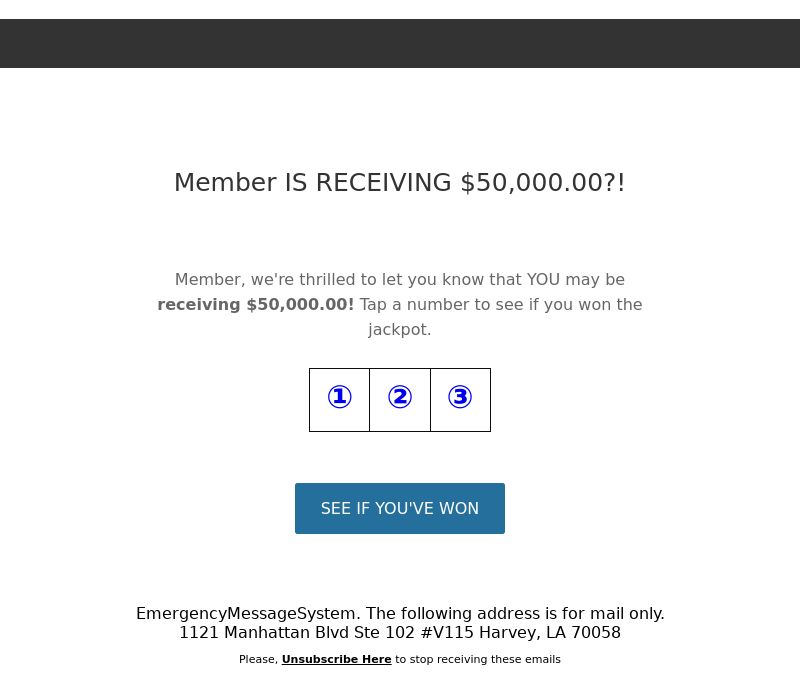This screenshot has width=800, height=677.
Task: Click the $50,000.00 amount in the heading
Action: pos(536,183)
